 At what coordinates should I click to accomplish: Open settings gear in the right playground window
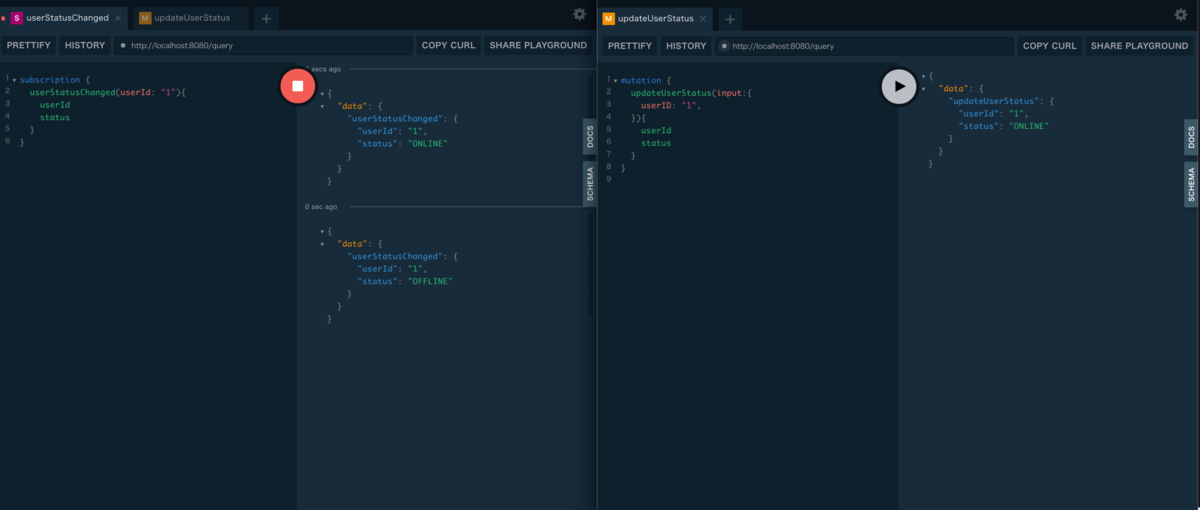click(1180, 14)
